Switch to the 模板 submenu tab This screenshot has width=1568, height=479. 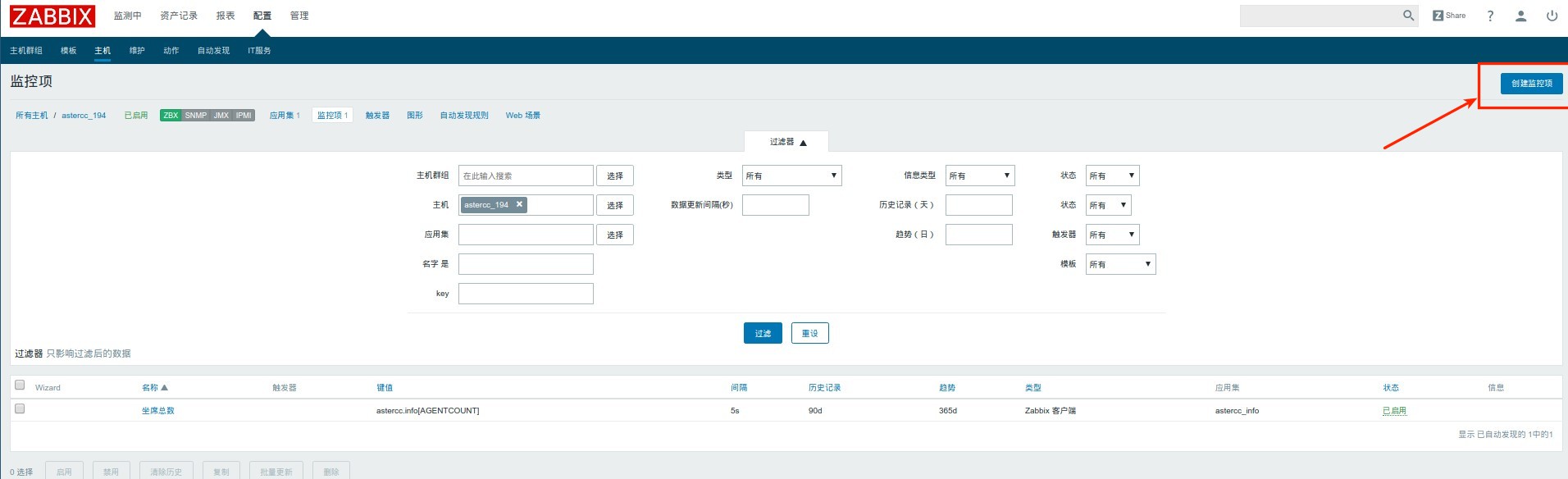(68, 51)
